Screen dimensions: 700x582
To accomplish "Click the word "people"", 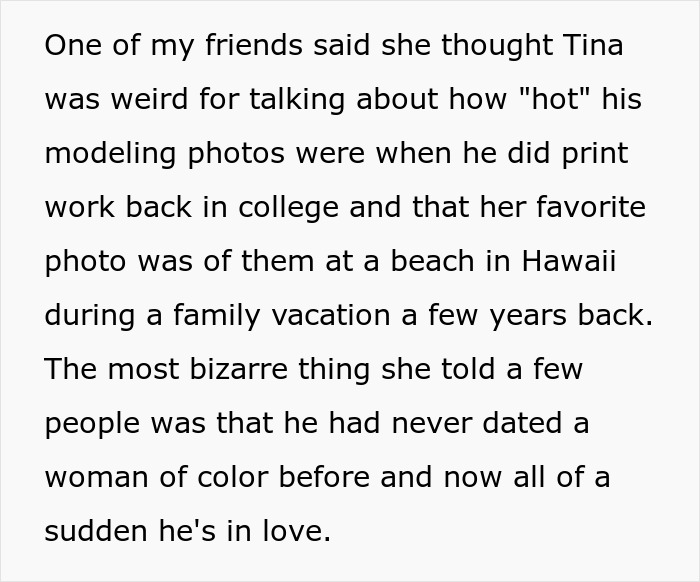I will (94, 423).
